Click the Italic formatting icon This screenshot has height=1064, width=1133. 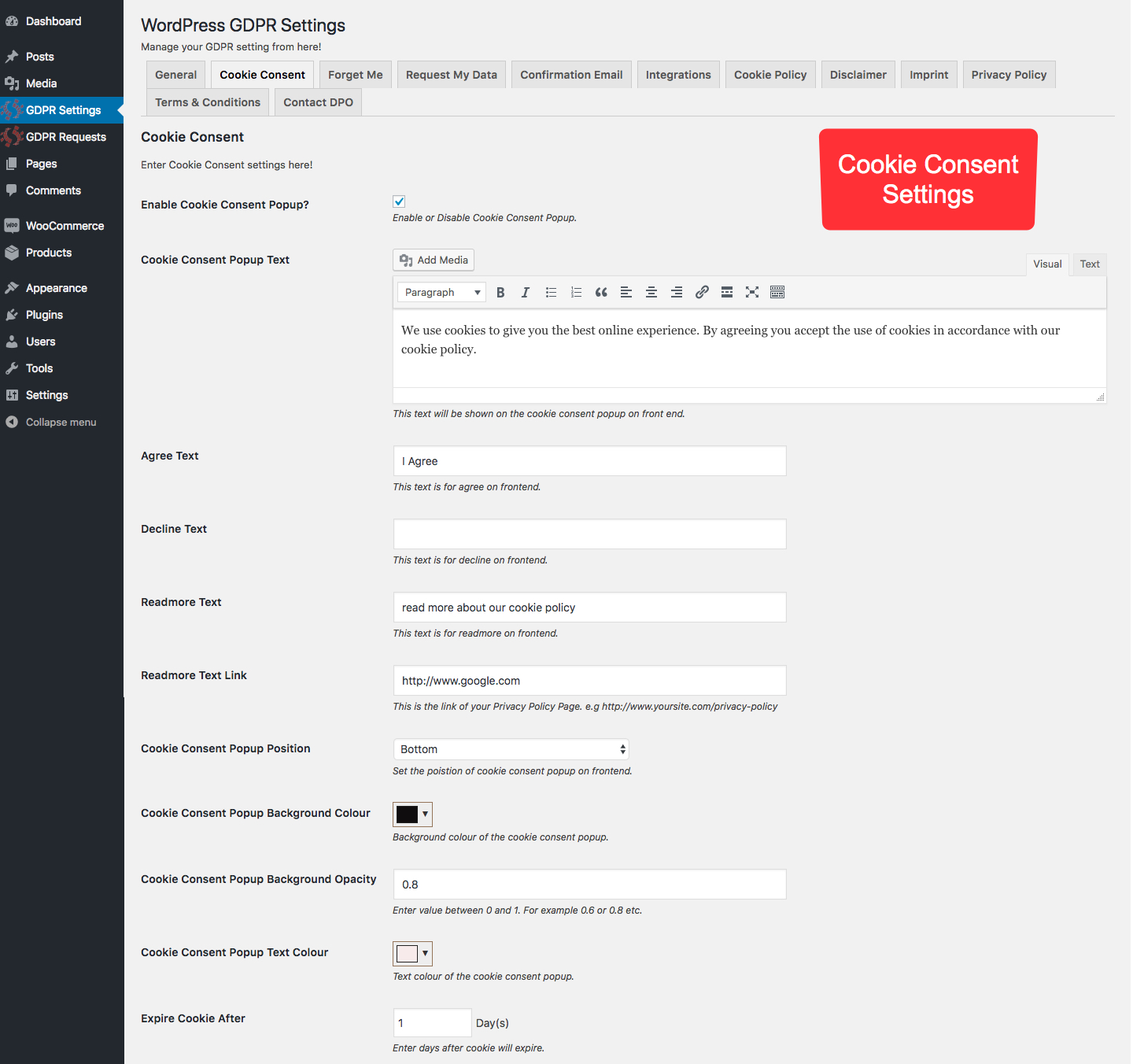click(x=526, y=292)
